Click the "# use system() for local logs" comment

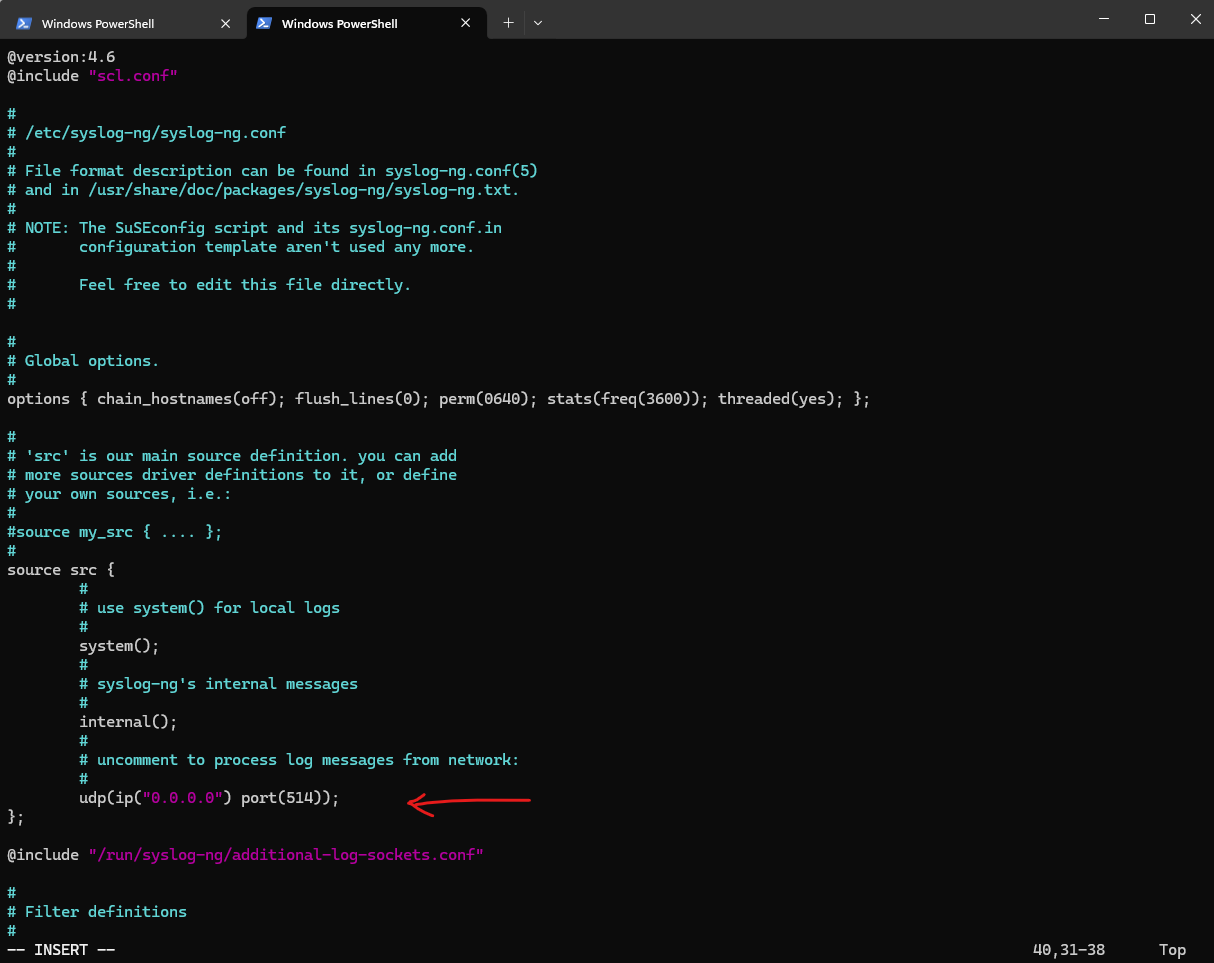point(210,608)
